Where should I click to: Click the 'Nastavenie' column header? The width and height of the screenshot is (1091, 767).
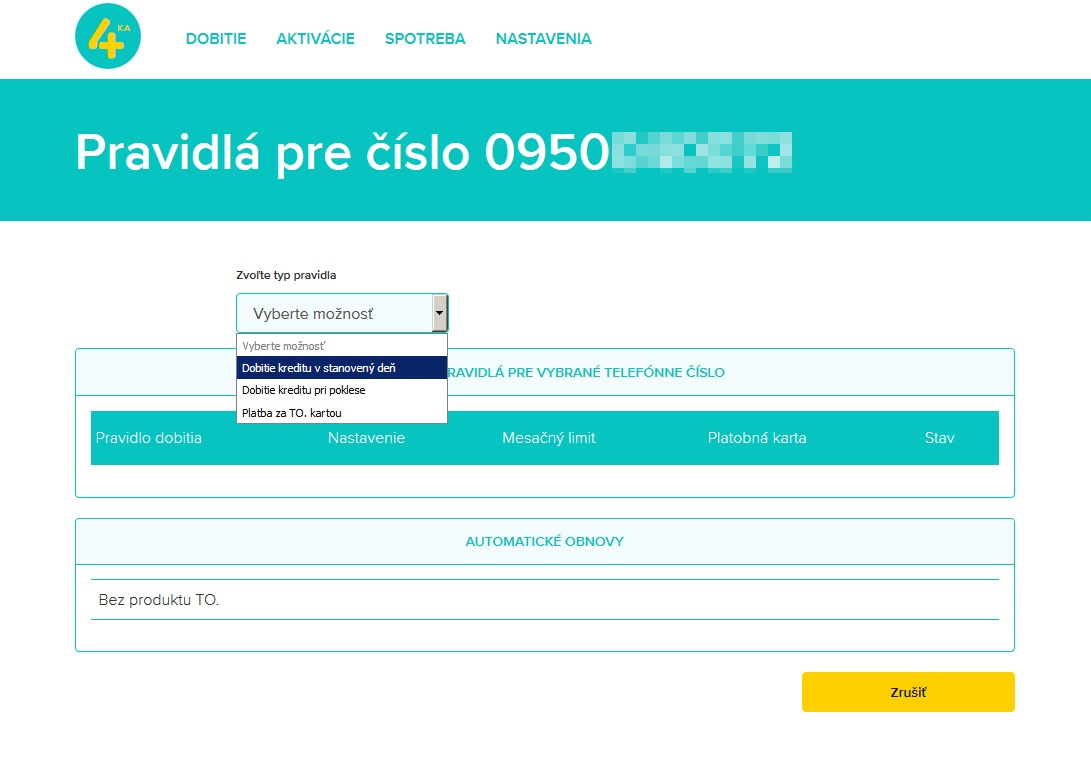(x=366, y=438)
